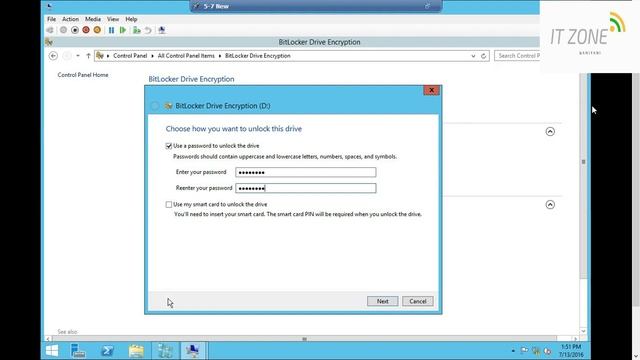This screenshot has width=640, height=360.
Task: Launch Server Manager from the taskbar
Action: [78, 351]
